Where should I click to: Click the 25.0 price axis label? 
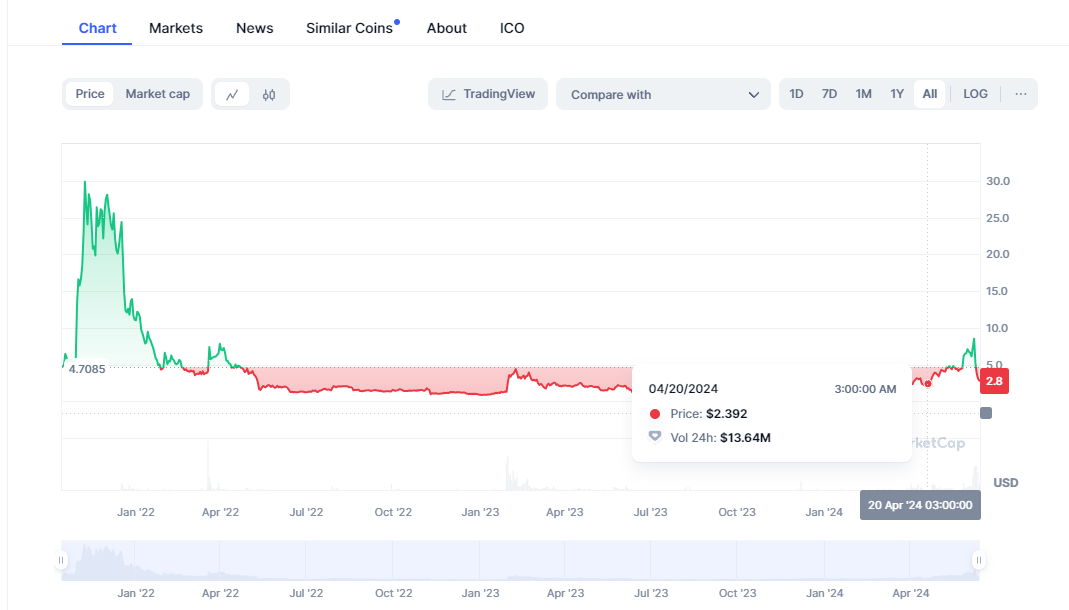(997, 218)
